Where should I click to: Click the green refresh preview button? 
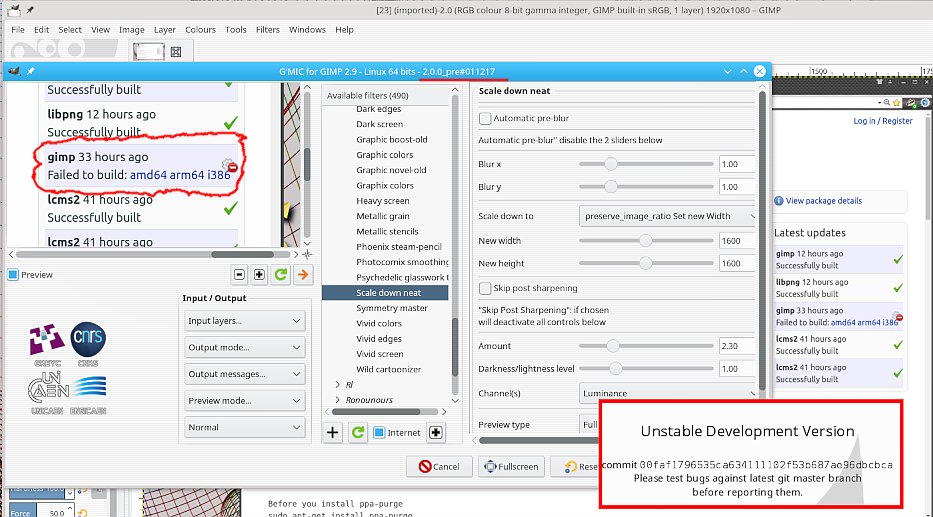click(281, 274)
